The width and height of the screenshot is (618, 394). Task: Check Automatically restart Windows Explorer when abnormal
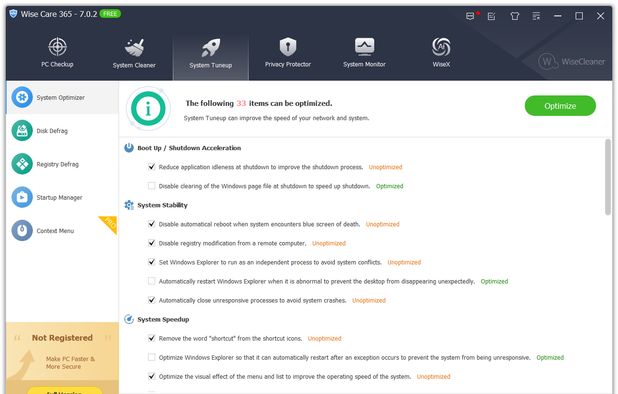tap(151, 281)
